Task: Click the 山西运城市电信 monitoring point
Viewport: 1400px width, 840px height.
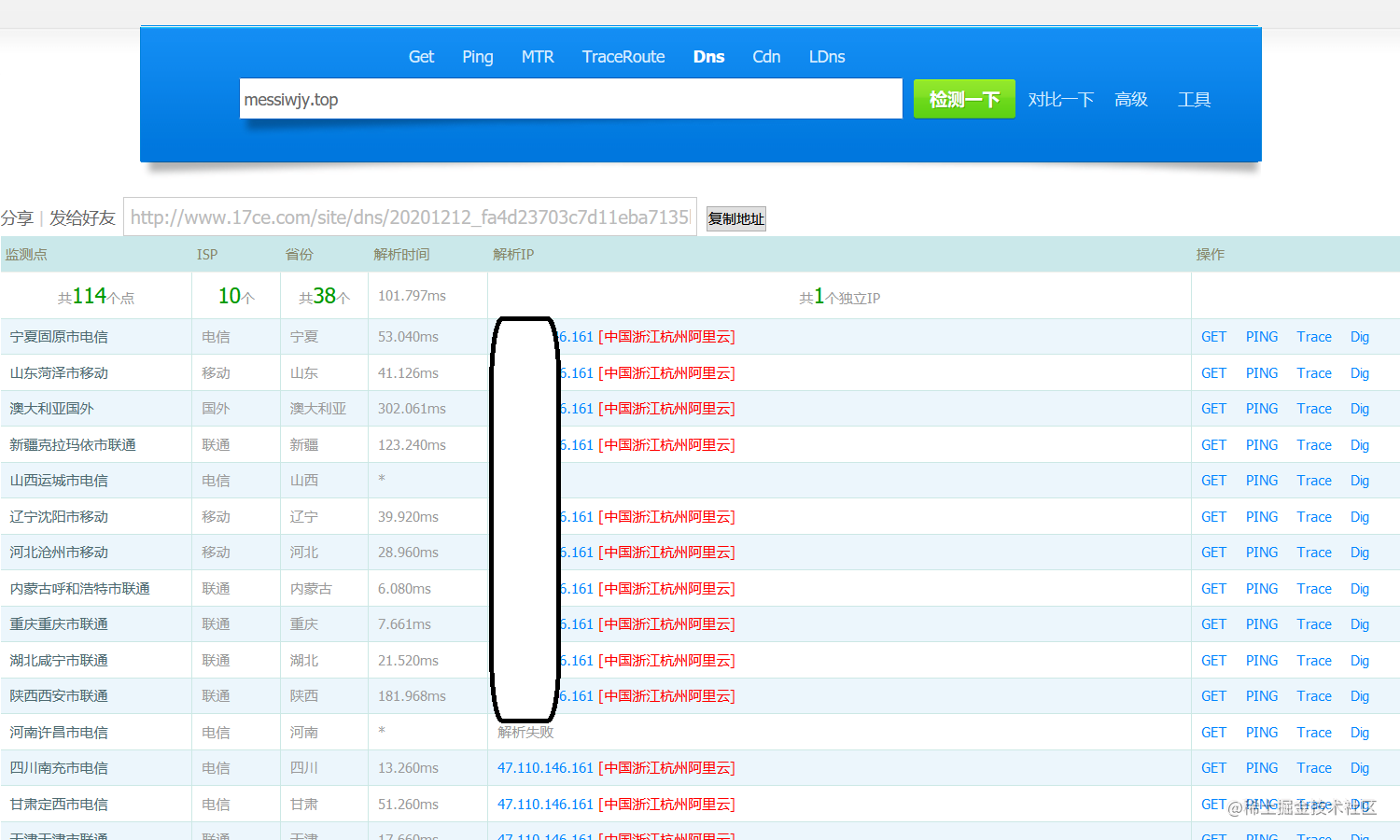Action: [59, 481]
